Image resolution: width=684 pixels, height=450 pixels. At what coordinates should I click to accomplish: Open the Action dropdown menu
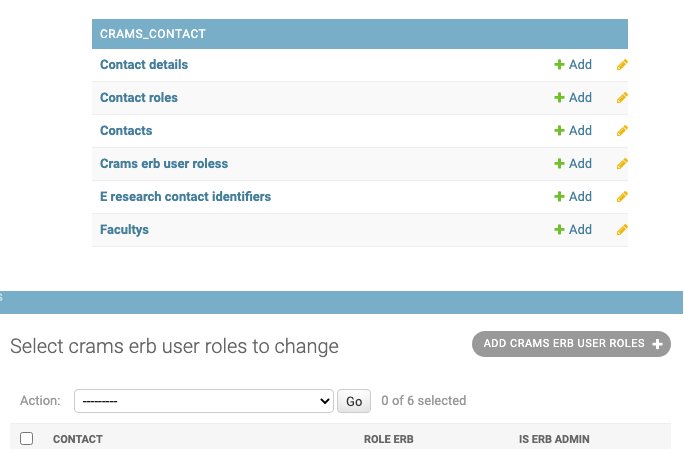click(204, 401)
